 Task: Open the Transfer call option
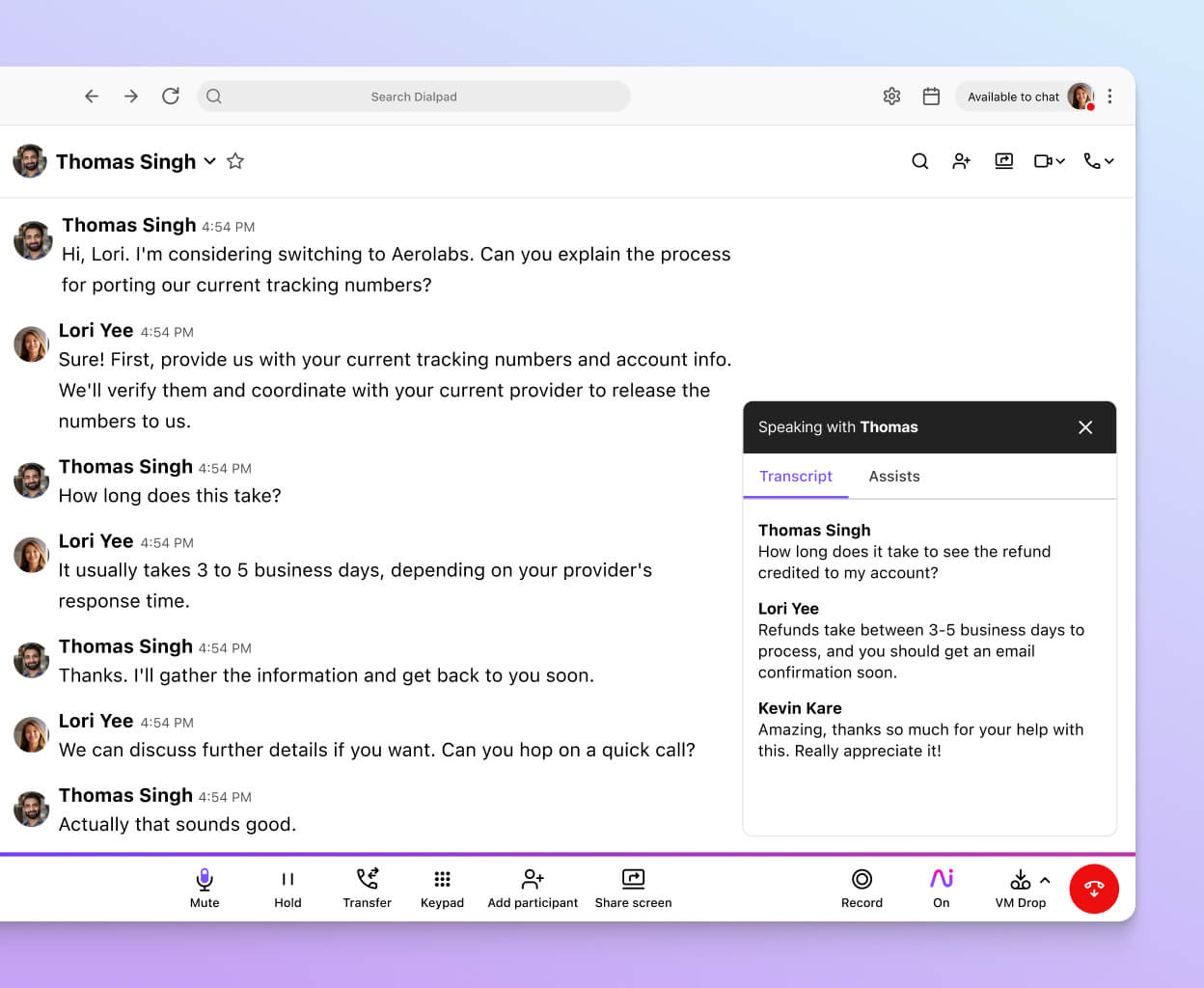[x=367, y=886]
